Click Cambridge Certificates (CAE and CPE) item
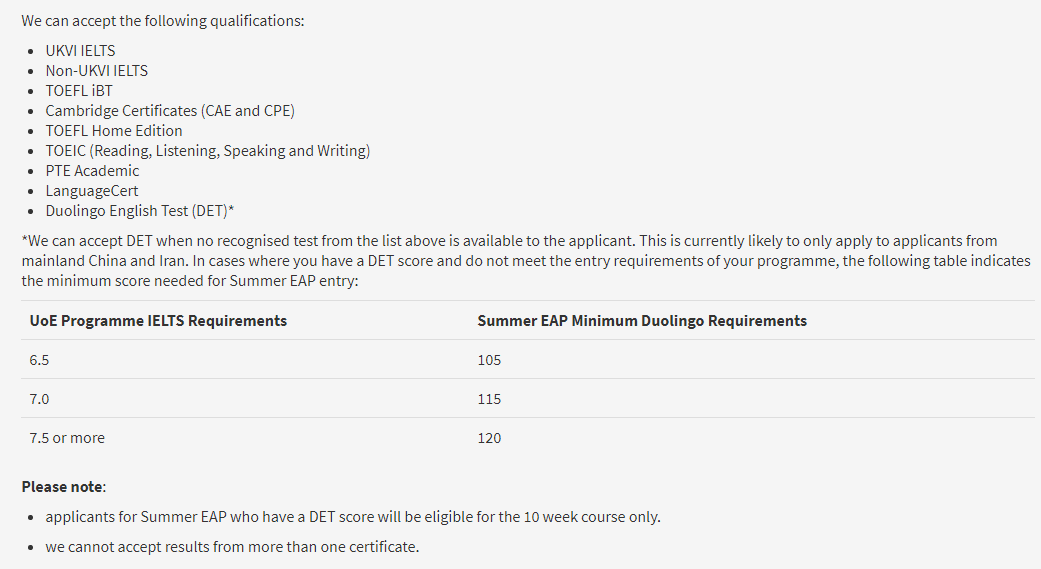The height and width of the screenshot is (569, 1041). pos(170,111)
